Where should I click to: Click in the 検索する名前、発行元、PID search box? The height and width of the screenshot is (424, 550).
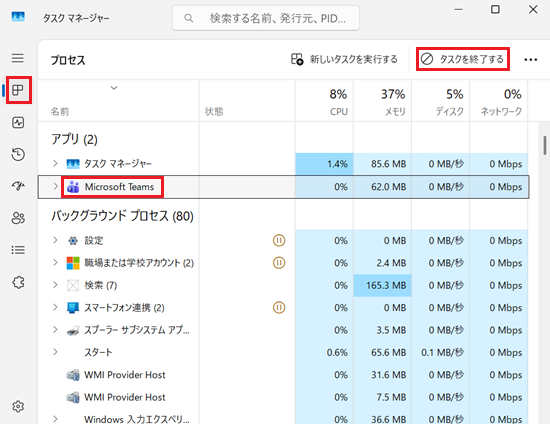click(x=266, y=18)
